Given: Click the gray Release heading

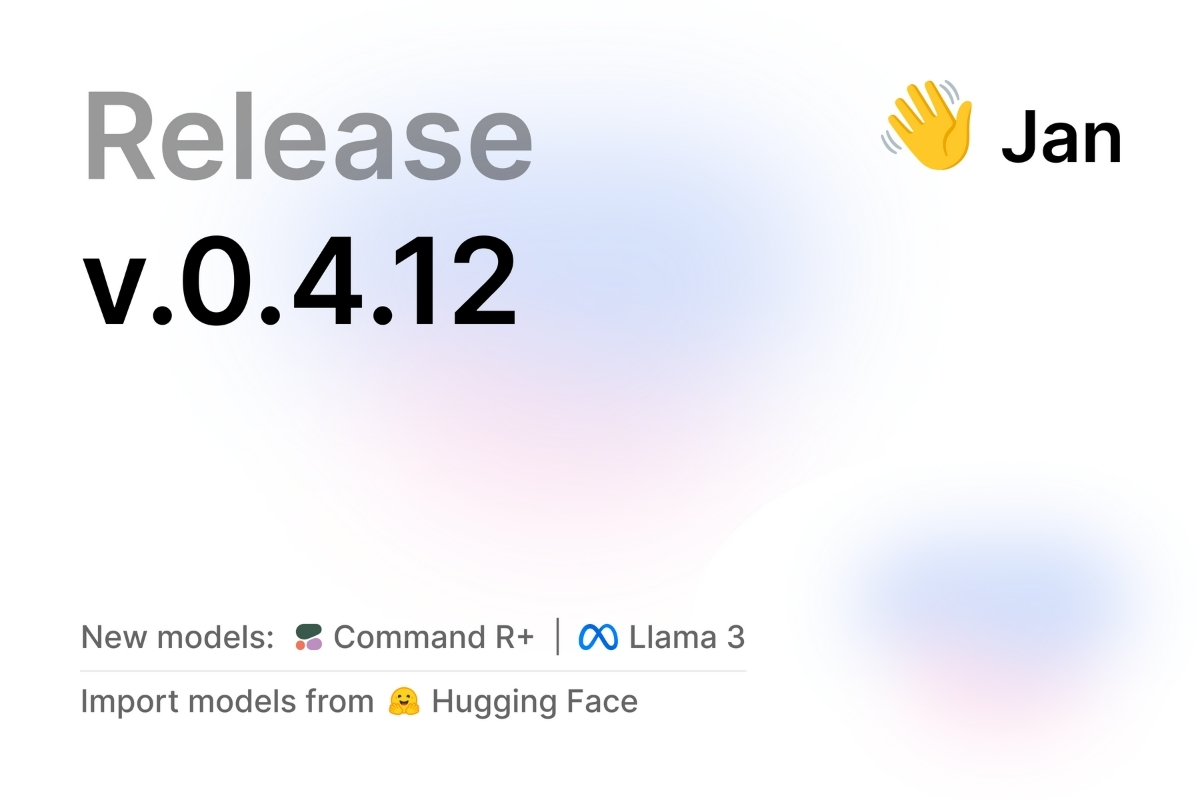Looking at the screenshot, I should 307,136.
